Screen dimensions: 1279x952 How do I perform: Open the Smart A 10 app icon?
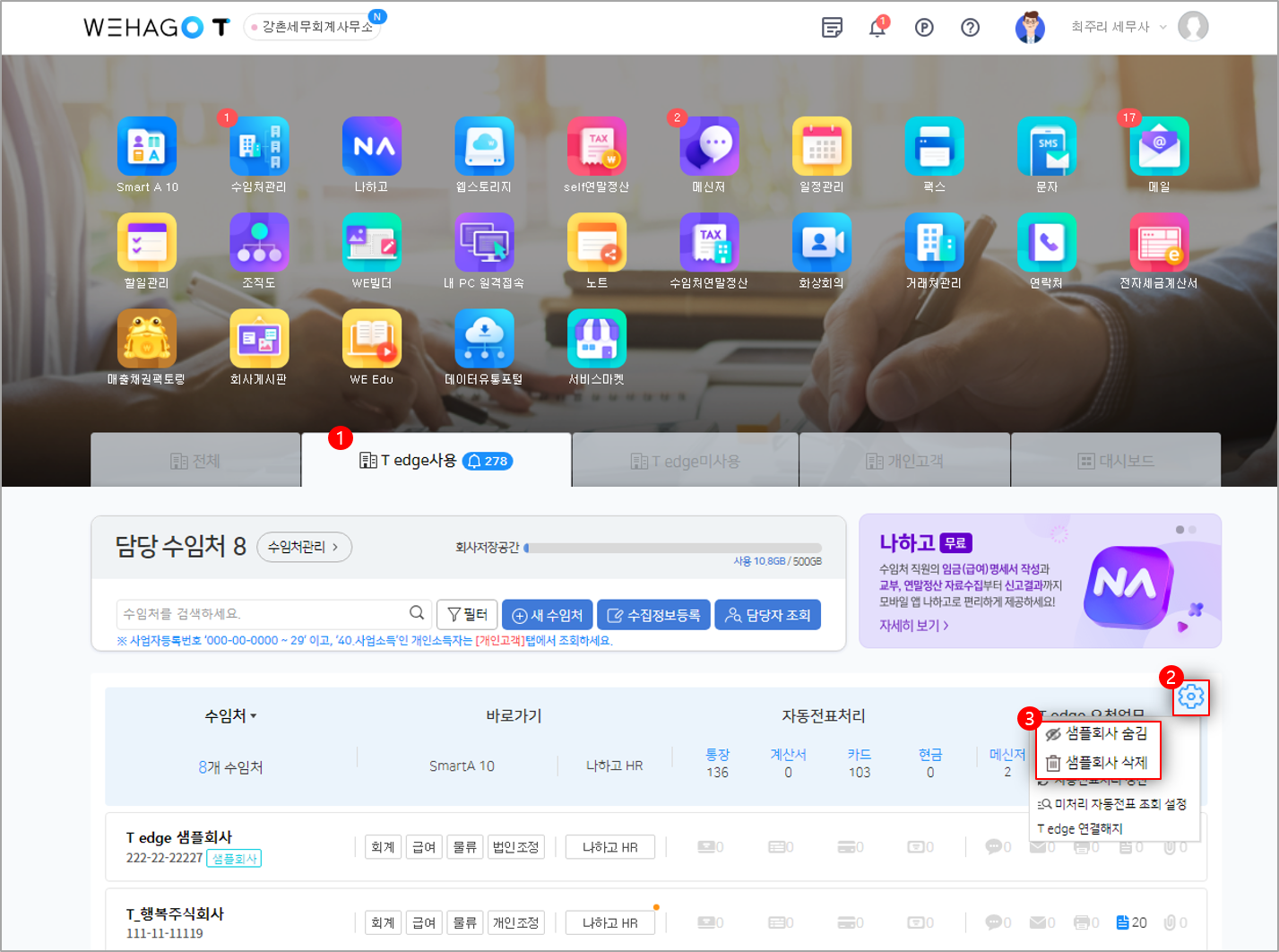tap(147, 147)
